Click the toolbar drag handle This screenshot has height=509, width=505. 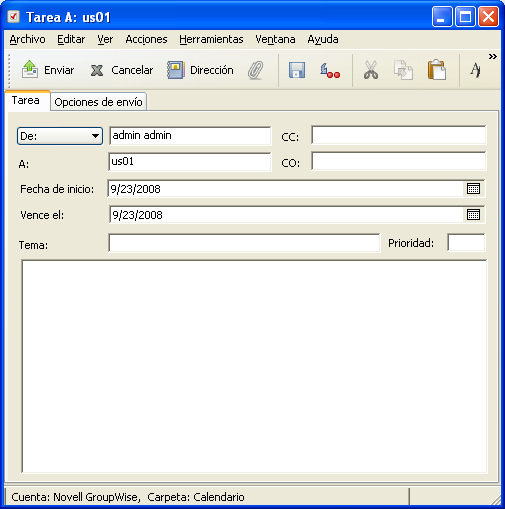pyautogui.click(x=9, y=71)
